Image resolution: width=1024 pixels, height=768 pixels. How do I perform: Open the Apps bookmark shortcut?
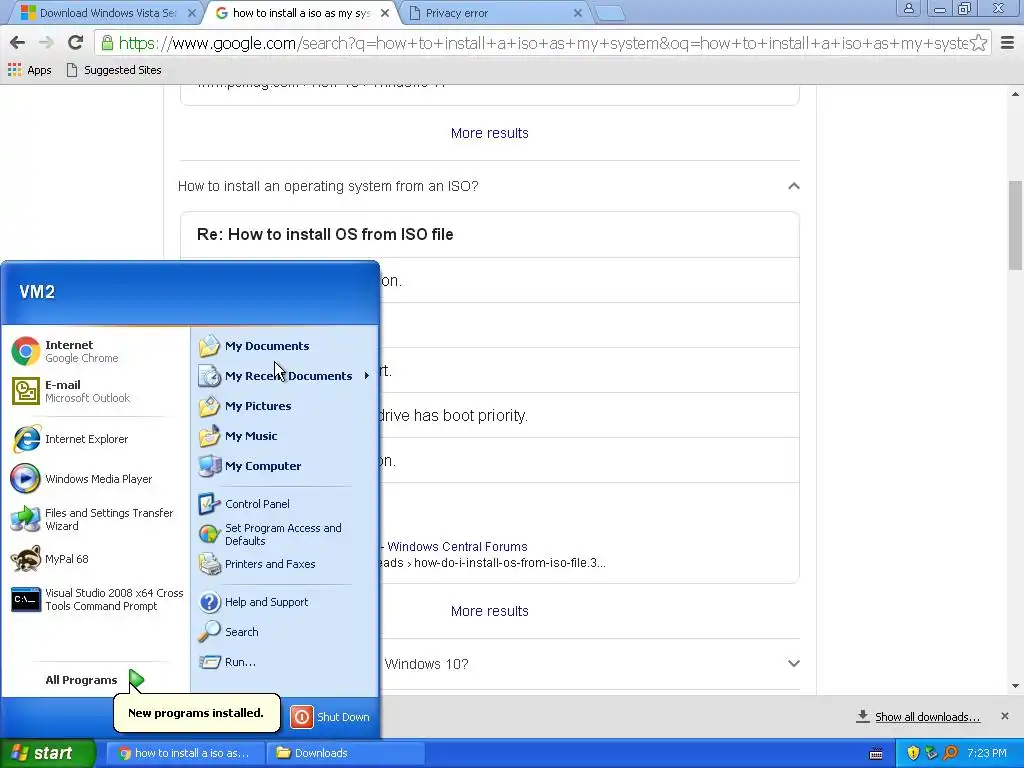click(29, 70)
